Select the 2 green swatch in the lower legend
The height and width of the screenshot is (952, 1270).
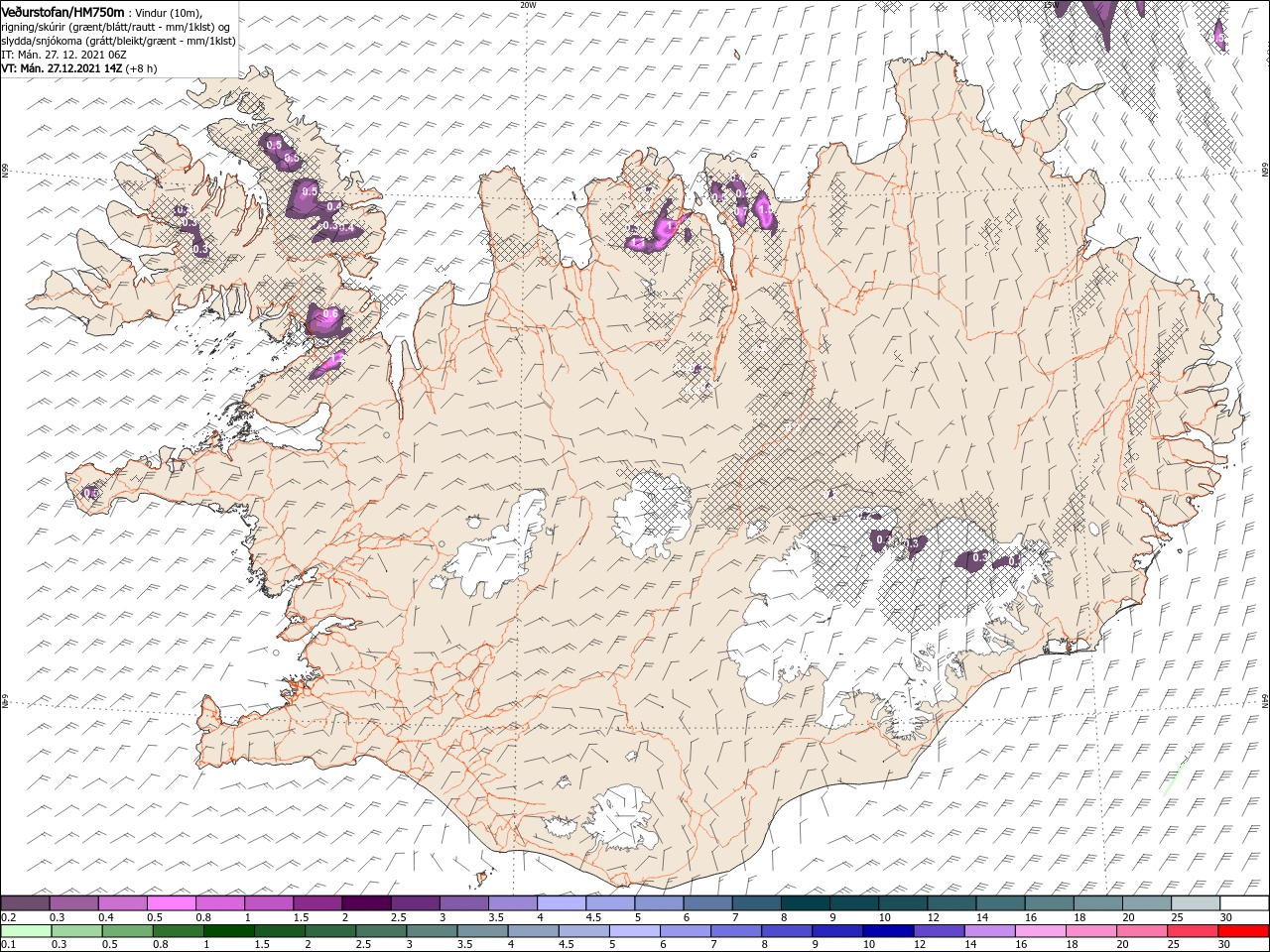(329, 931)
